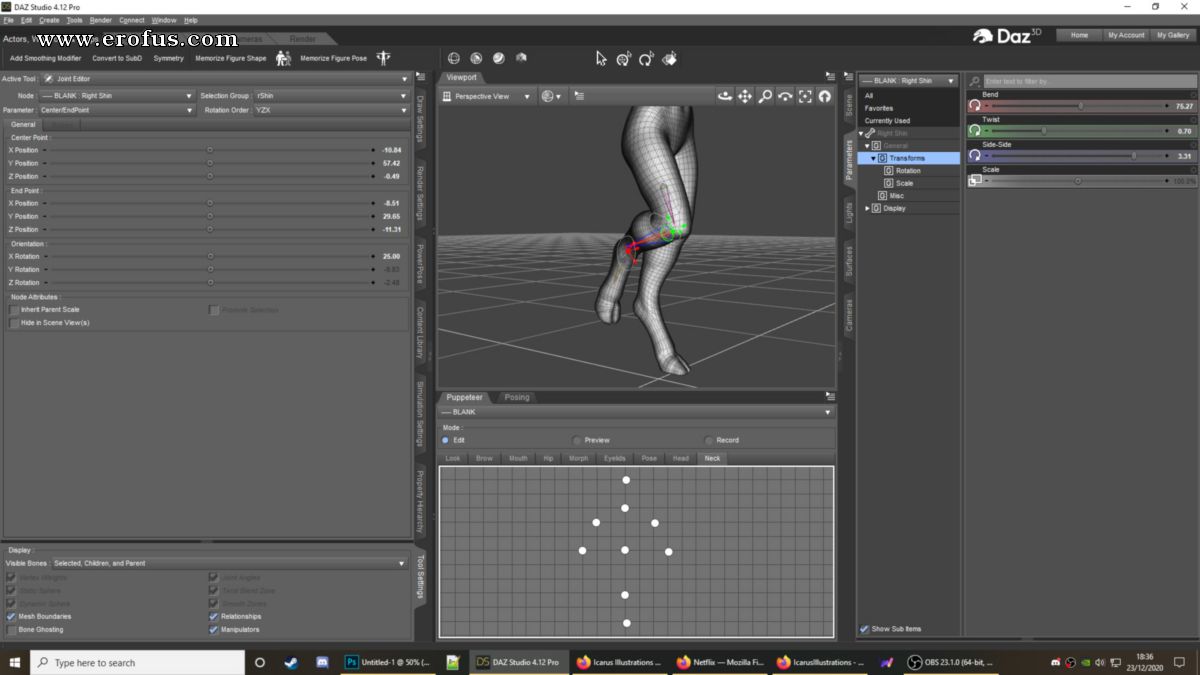Open Discord from the Windows taskbar
This screenshot has width=1200, height=675.
pos(322,662)
